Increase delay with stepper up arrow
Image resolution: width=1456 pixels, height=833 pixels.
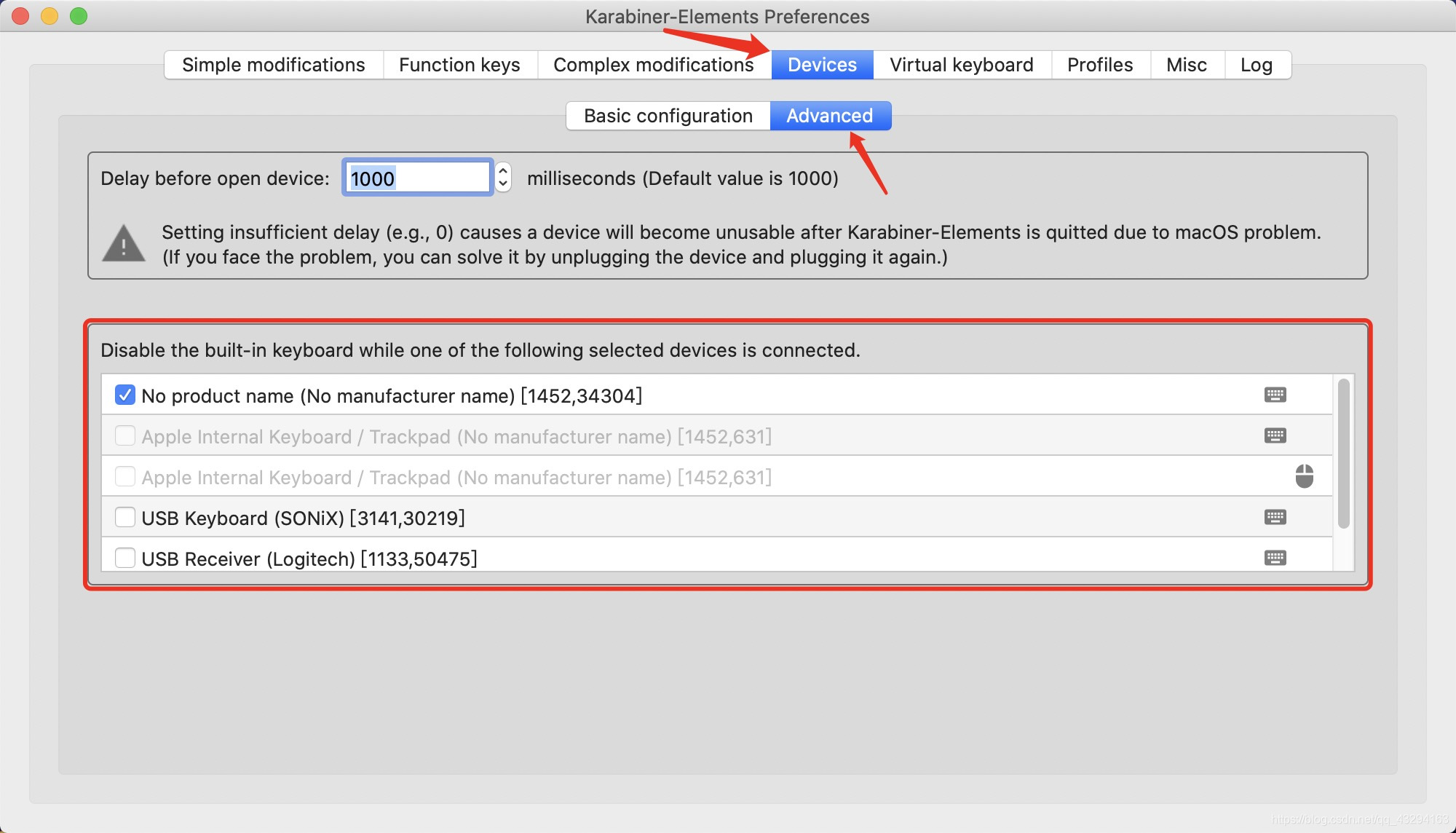(x=502, y=170)
